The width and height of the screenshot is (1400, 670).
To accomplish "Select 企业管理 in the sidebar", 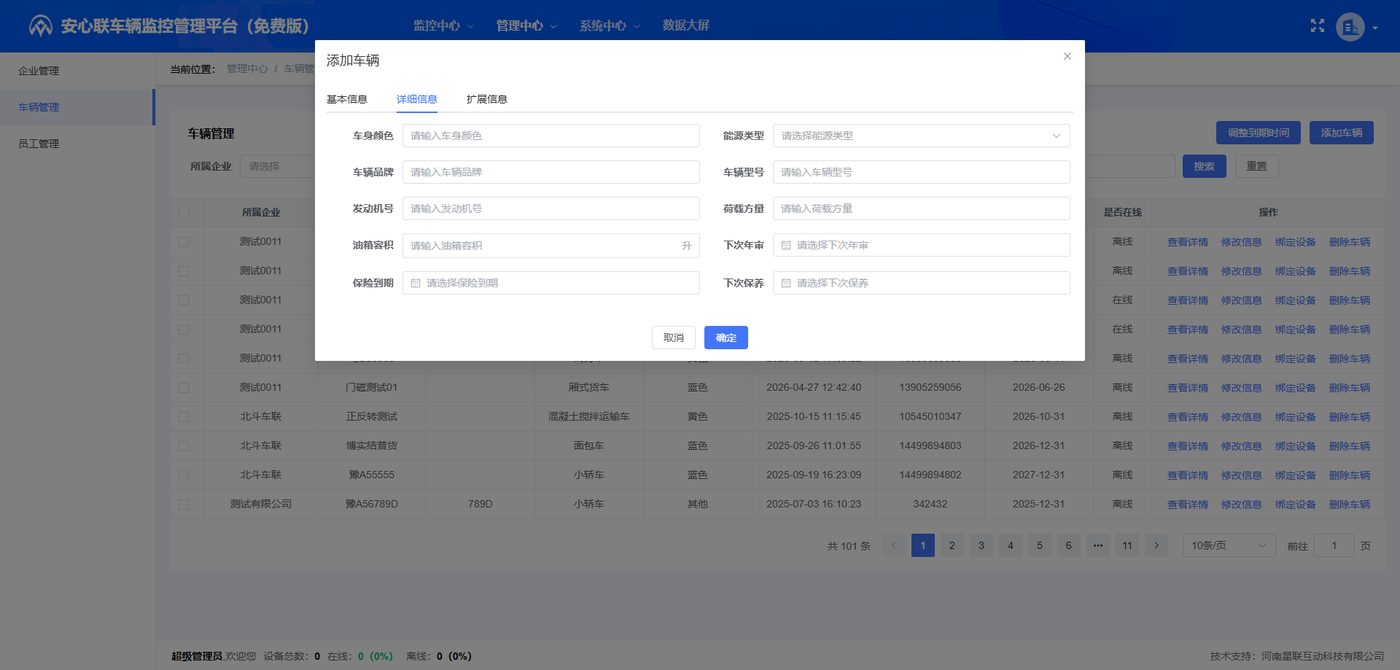I will (x=77, y=71).
